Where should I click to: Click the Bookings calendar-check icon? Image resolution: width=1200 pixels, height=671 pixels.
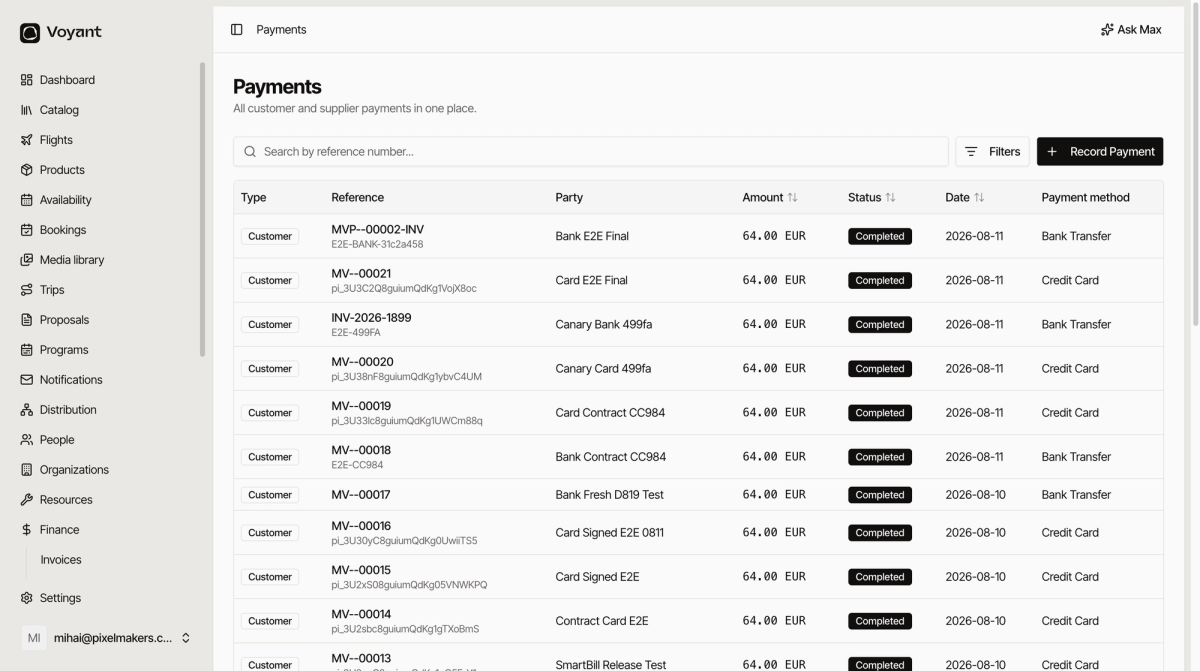pos(27,230)
